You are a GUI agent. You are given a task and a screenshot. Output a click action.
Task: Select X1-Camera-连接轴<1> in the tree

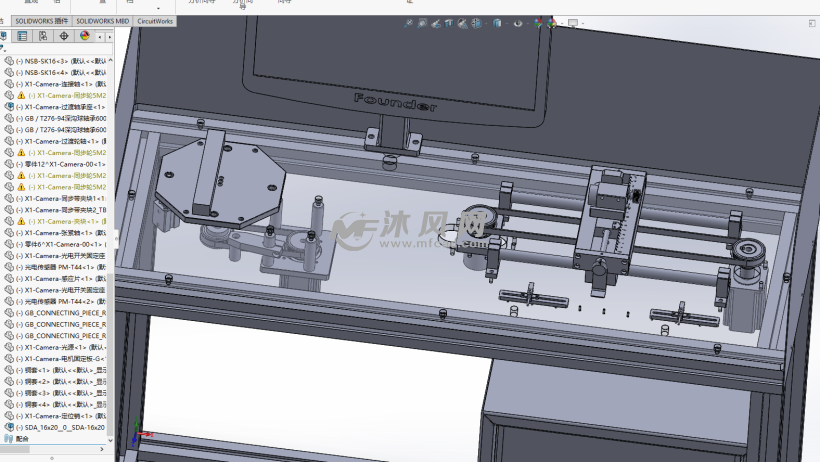pyautogui.click(x=61, y=84)
